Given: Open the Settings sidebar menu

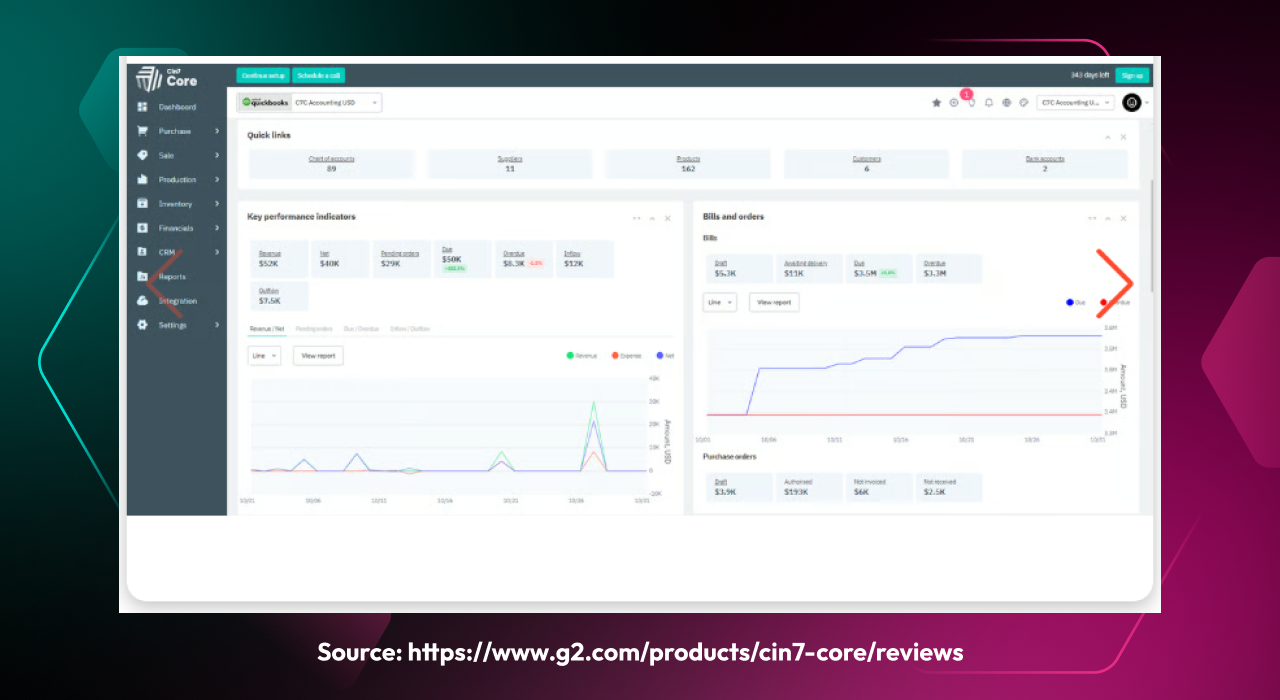Looking at the screenshot, I should point(177,325).
